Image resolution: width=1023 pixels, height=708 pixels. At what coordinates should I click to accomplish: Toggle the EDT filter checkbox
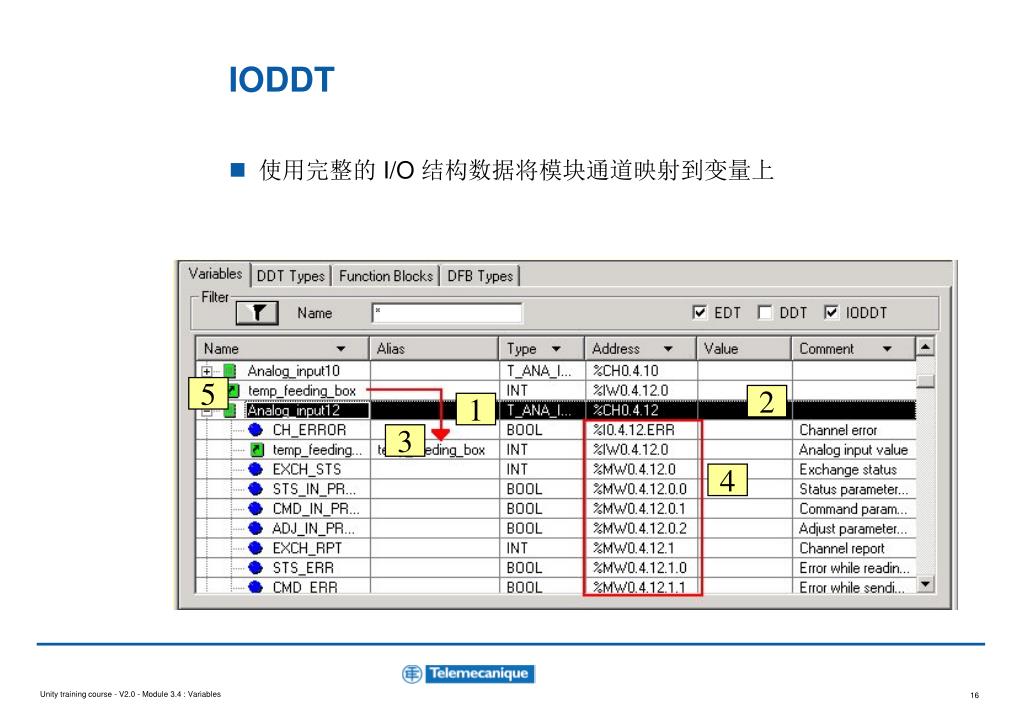(x=699, y=313)
